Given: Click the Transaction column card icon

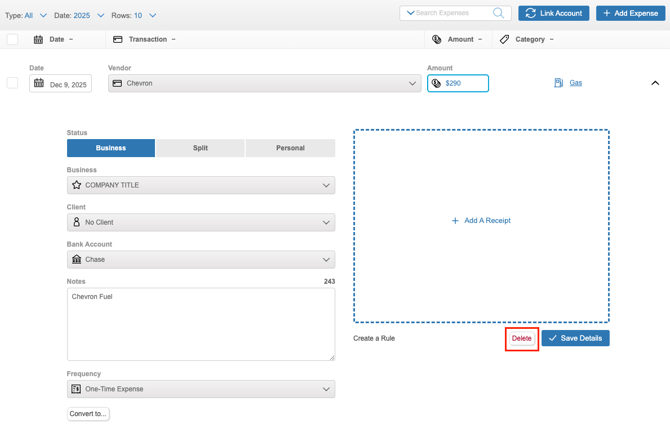Looking at the screenshot, I should tap(118, 40).
